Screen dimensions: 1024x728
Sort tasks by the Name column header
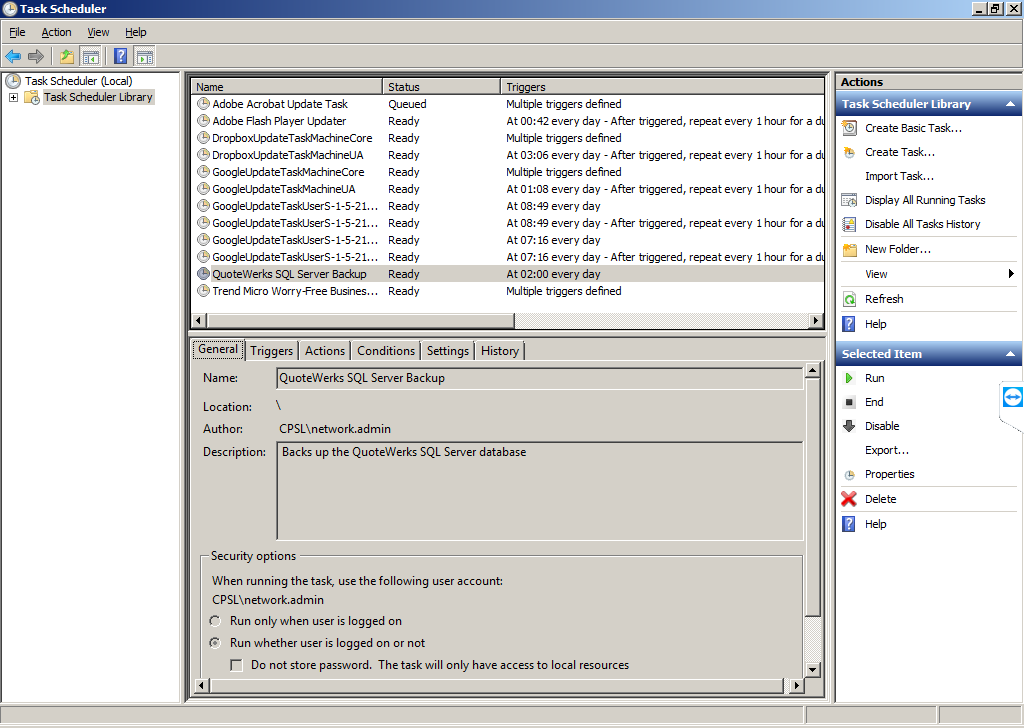click(x=287, y=87)
